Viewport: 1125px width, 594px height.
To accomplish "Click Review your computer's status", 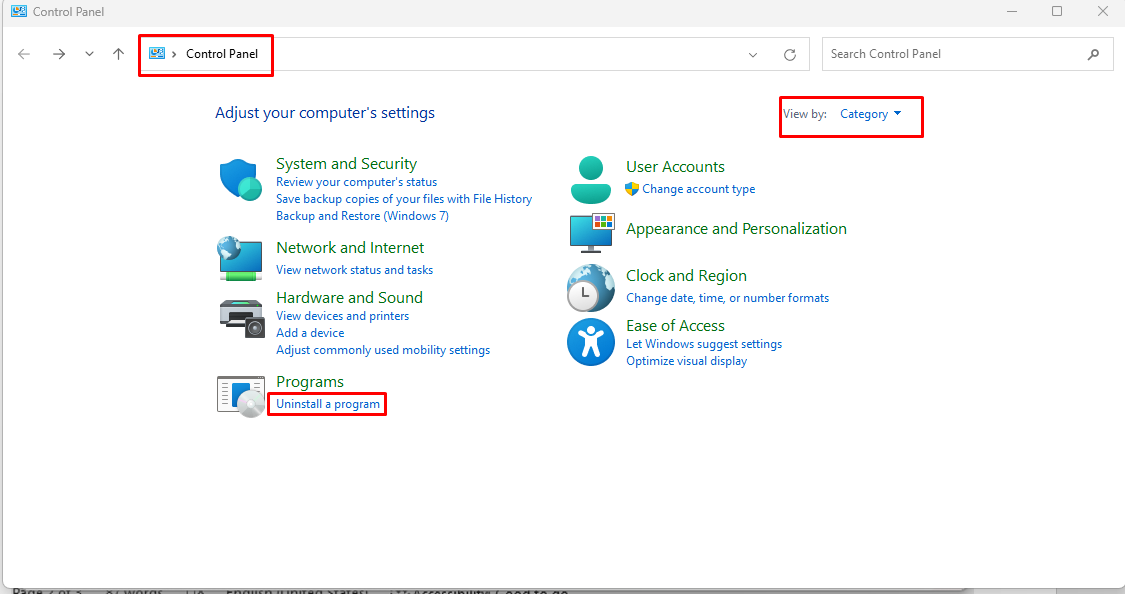I will click(357, 182).
